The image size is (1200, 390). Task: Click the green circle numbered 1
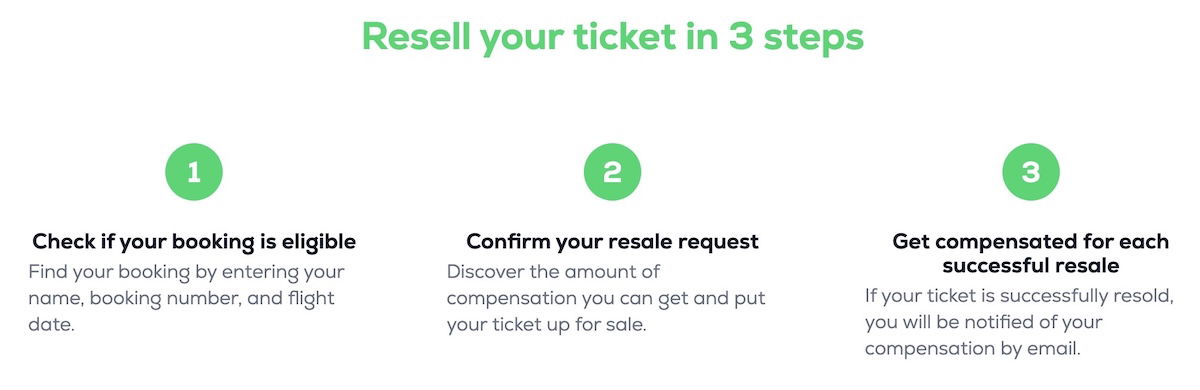point(194,172)
